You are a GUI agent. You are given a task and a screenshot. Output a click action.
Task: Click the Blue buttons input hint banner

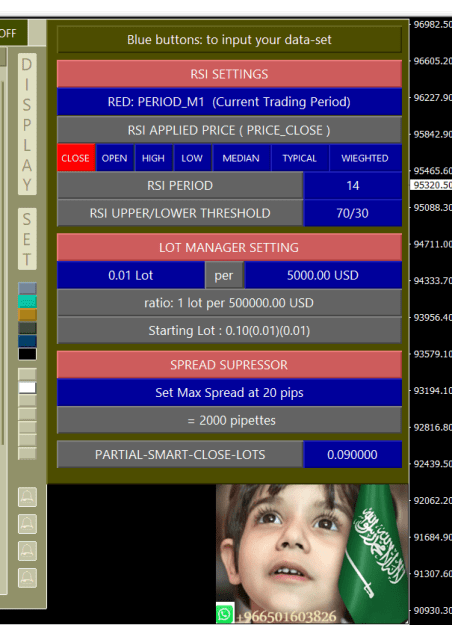tap(229, 39)
